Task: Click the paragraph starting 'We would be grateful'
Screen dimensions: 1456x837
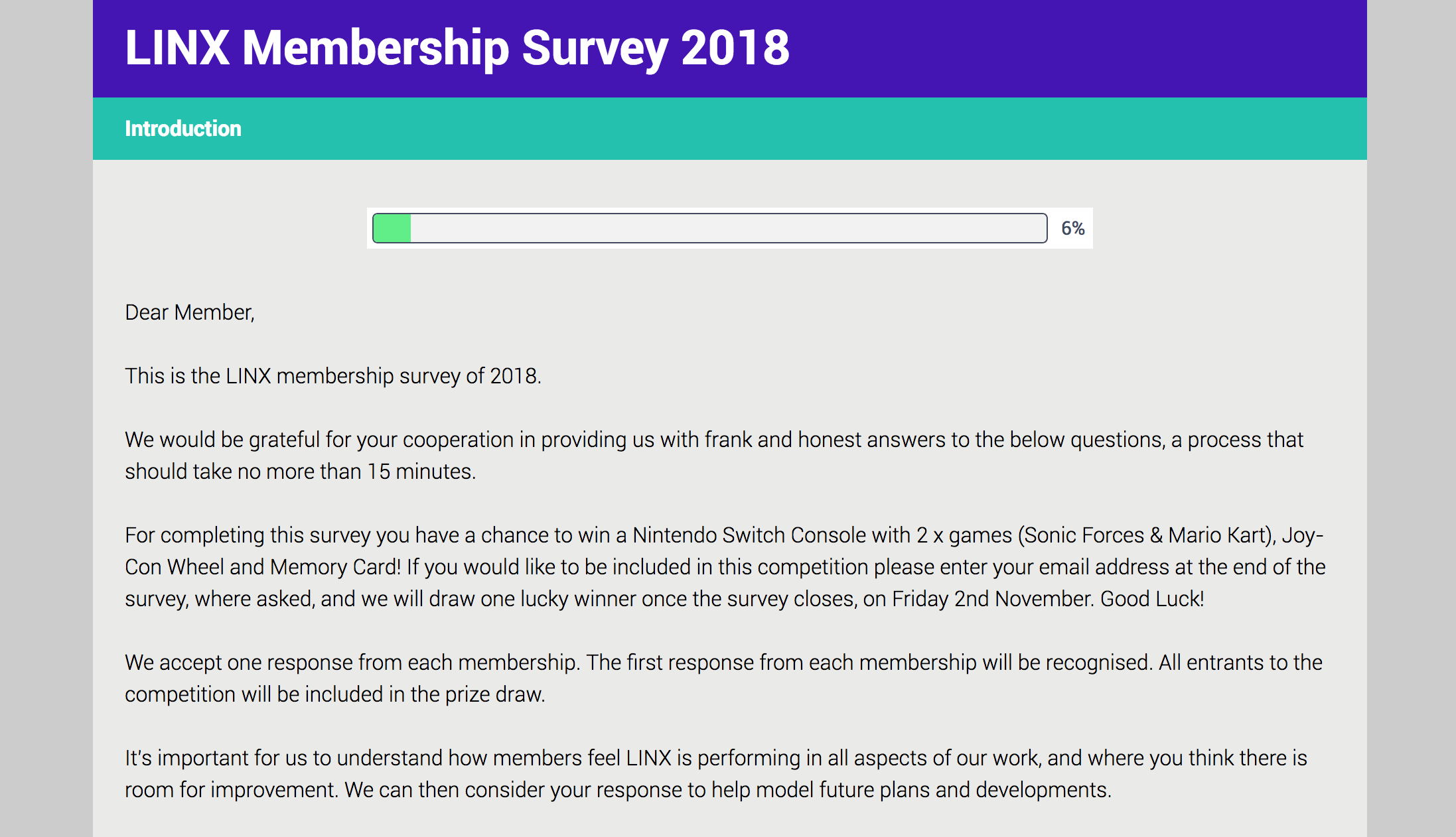Action: click(x=714, y=456)
